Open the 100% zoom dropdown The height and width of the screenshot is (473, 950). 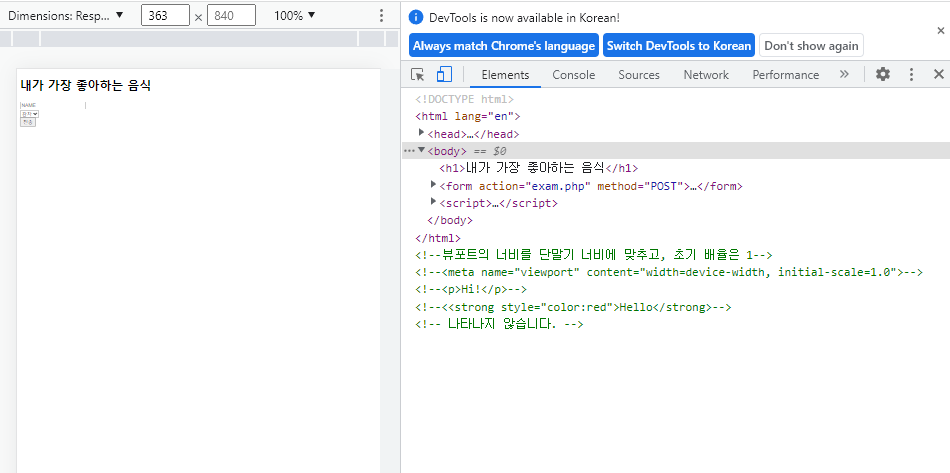point(294,16)
